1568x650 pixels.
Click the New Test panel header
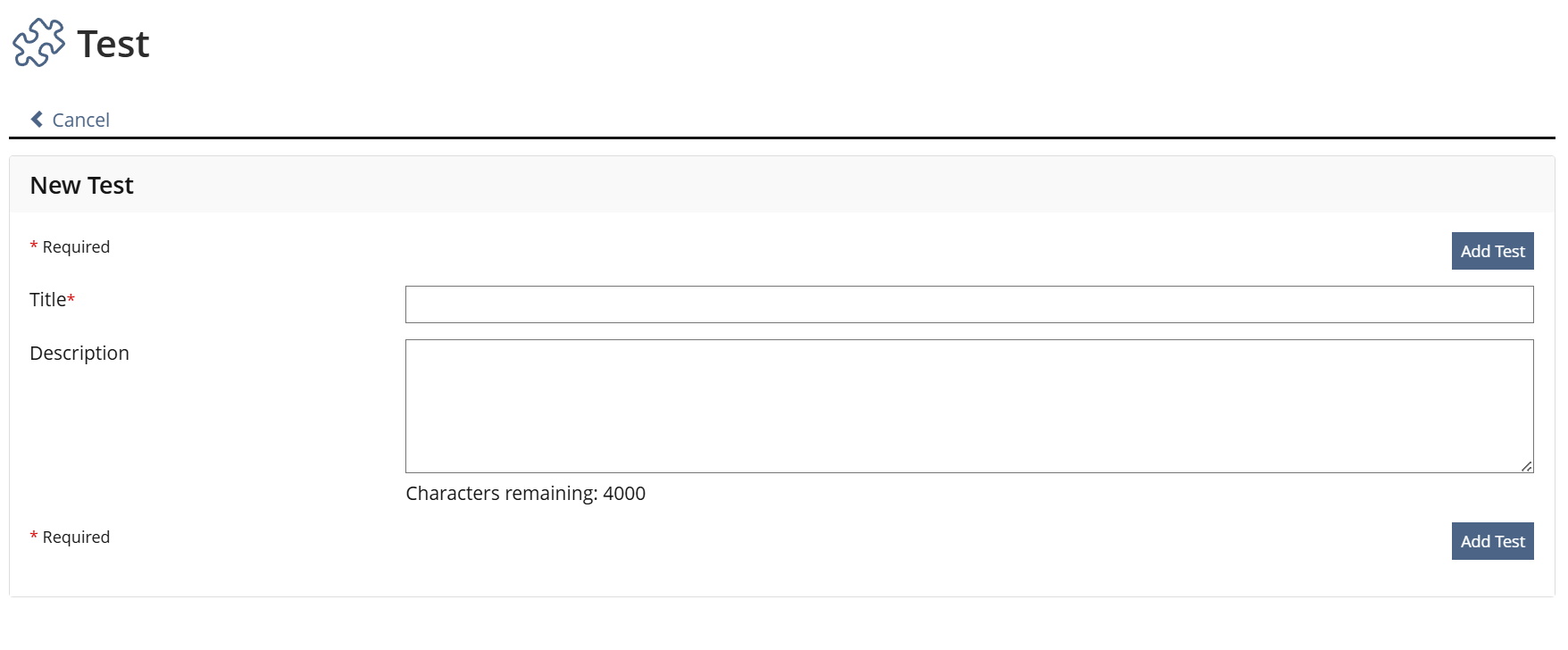pos(82,185)
